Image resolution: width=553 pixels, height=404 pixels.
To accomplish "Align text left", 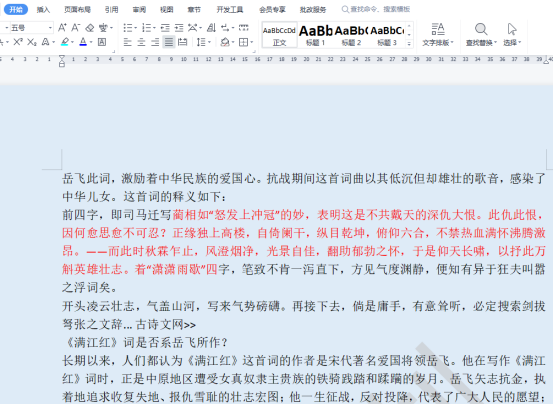I will click(x=128, y=42).
